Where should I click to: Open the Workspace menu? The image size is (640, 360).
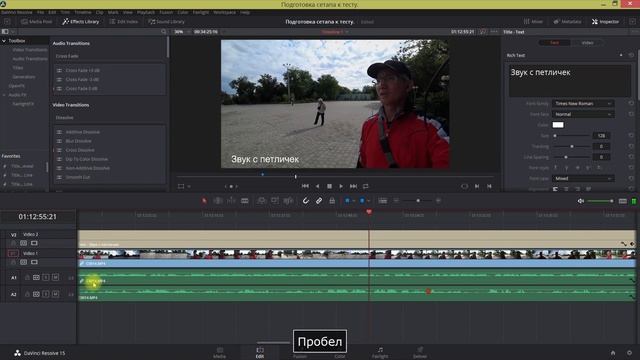pyautogui.click(x=224, y=12)
